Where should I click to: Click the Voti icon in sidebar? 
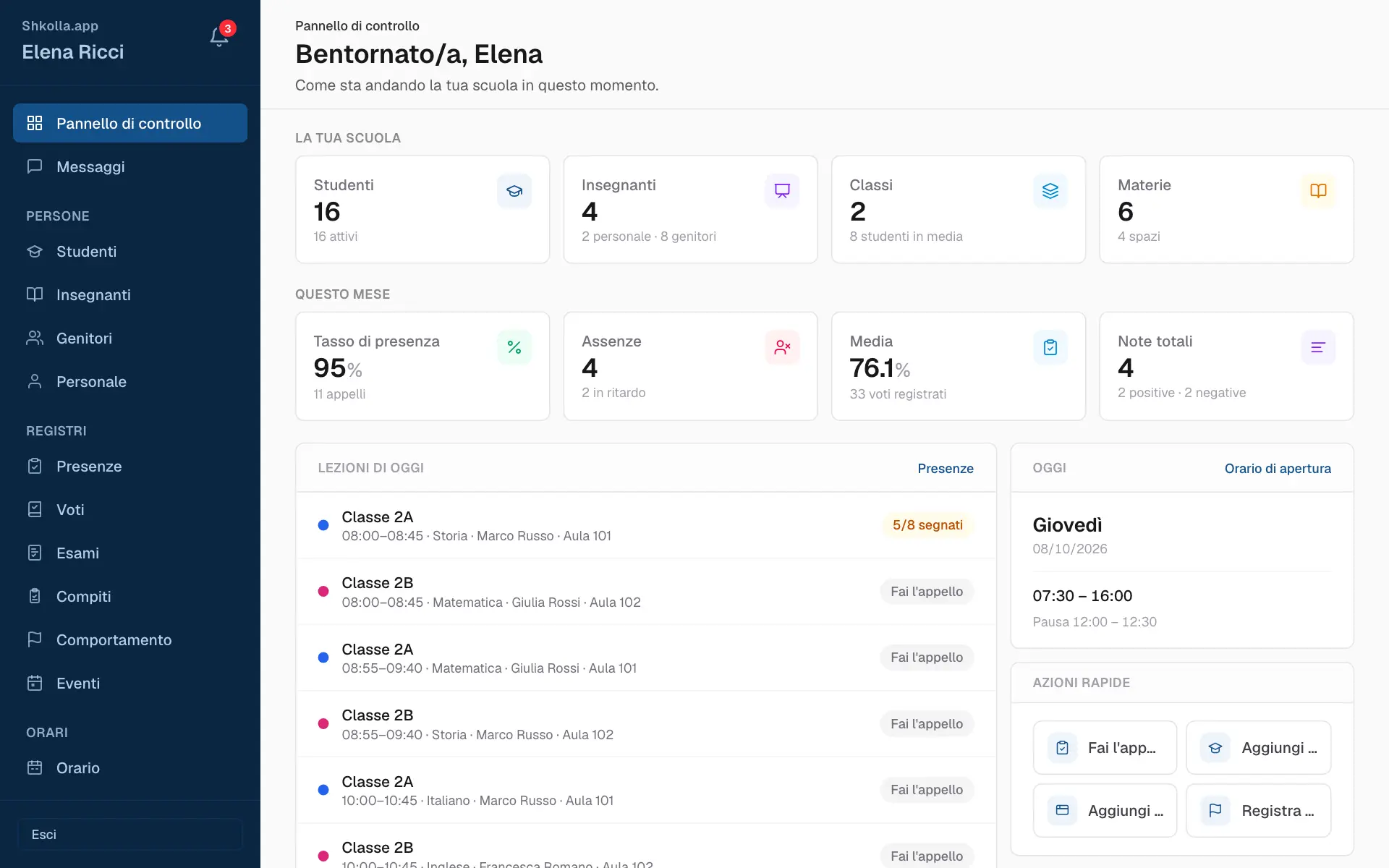coord(35,509)
